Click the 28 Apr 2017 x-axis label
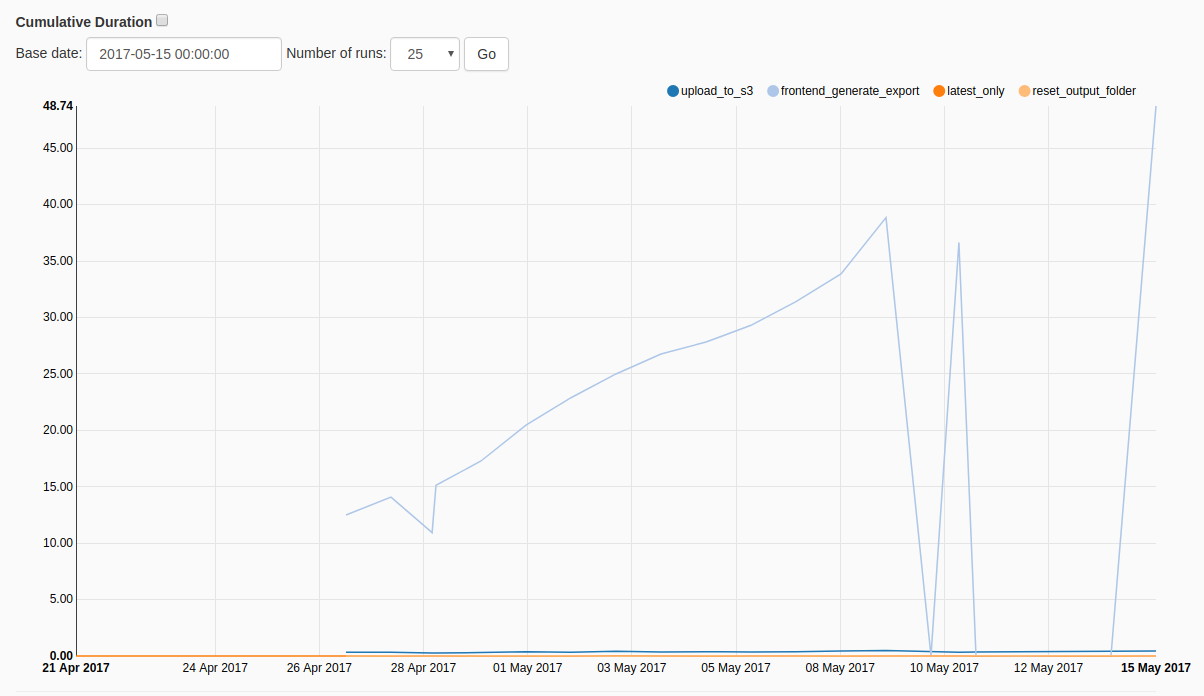1204x696 pixels. tap(424, 667)
